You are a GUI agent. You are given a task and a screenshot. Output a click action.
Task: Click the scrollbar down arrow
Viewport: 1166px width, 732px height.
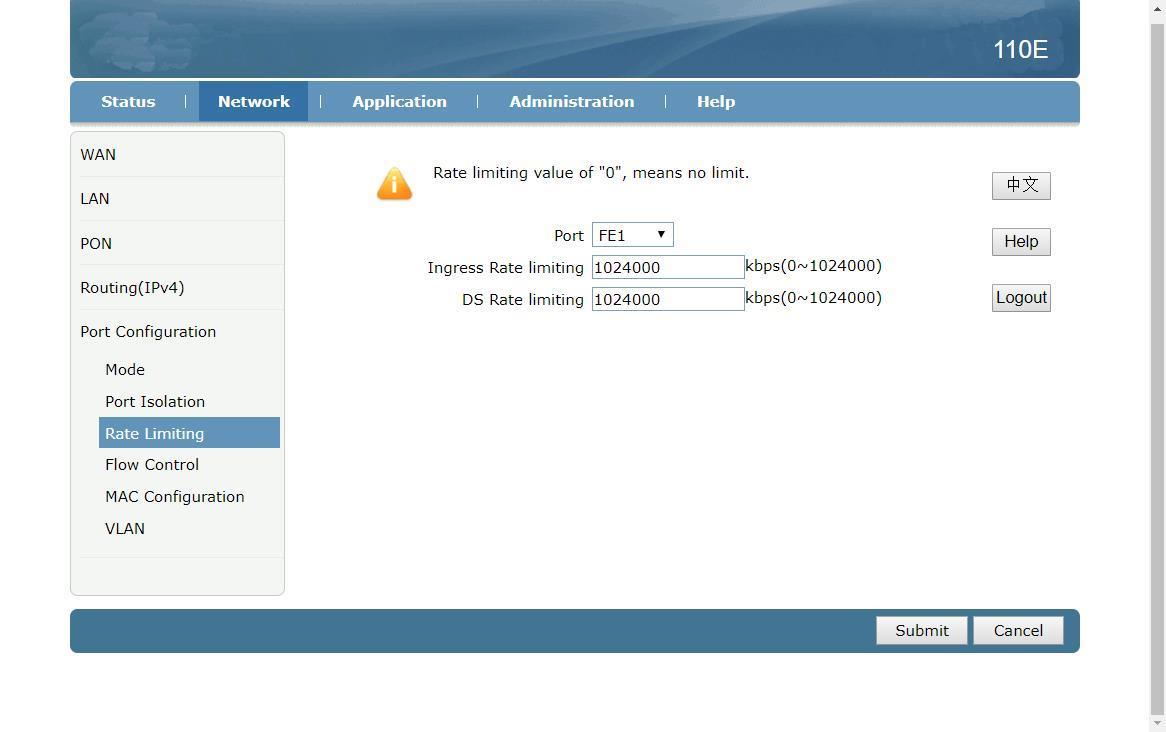(x=1157, y=723)
